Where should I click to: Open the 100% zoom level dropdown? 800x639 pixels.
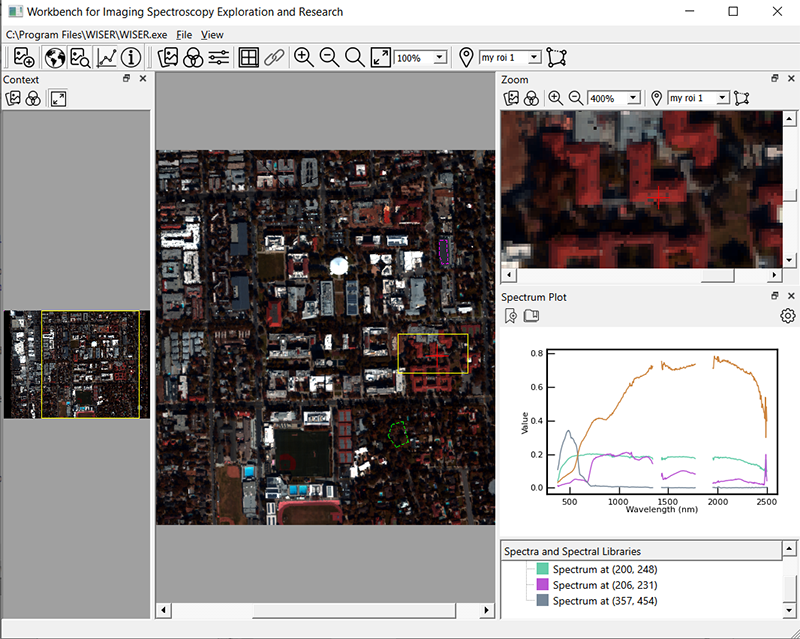(x=440, y=58)
